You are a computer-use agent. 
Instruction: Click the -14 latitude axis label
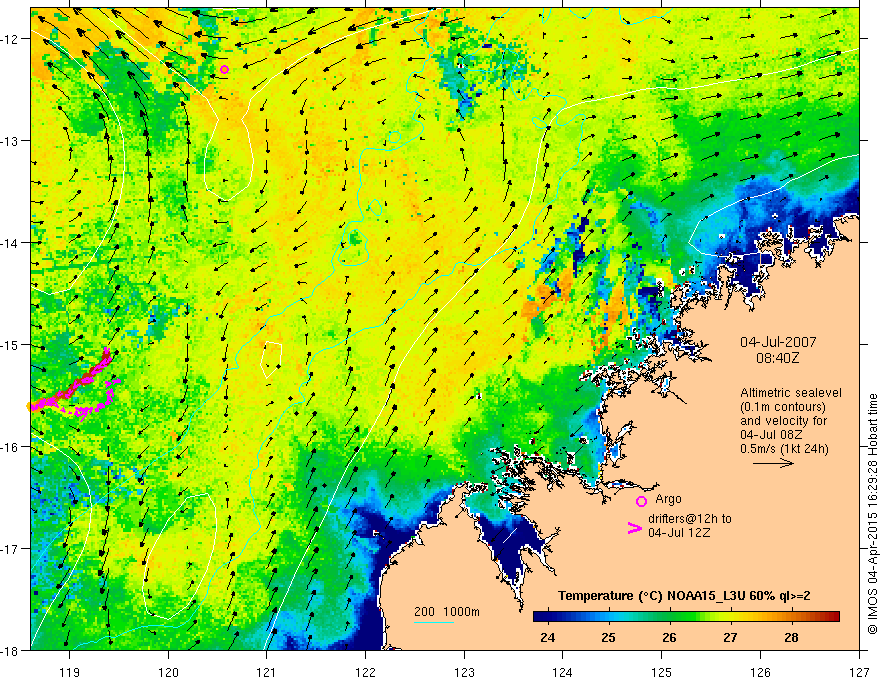pos(10,243)
